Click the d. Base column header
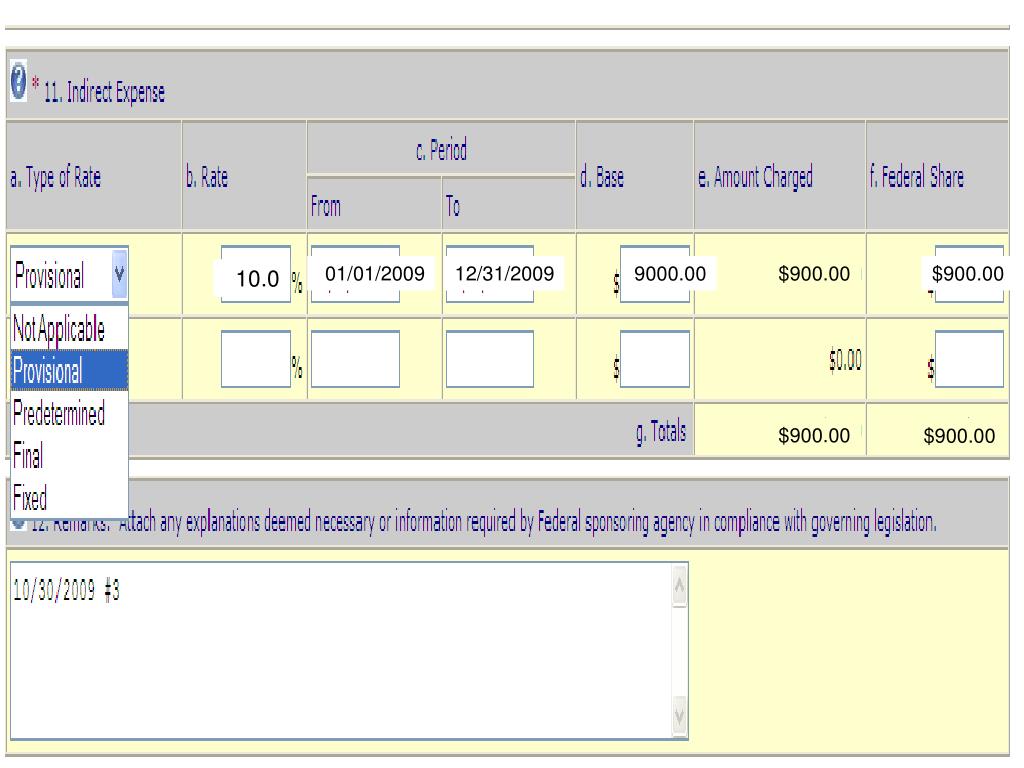Screen dimensions: 1024x768 tap(602, 177)
